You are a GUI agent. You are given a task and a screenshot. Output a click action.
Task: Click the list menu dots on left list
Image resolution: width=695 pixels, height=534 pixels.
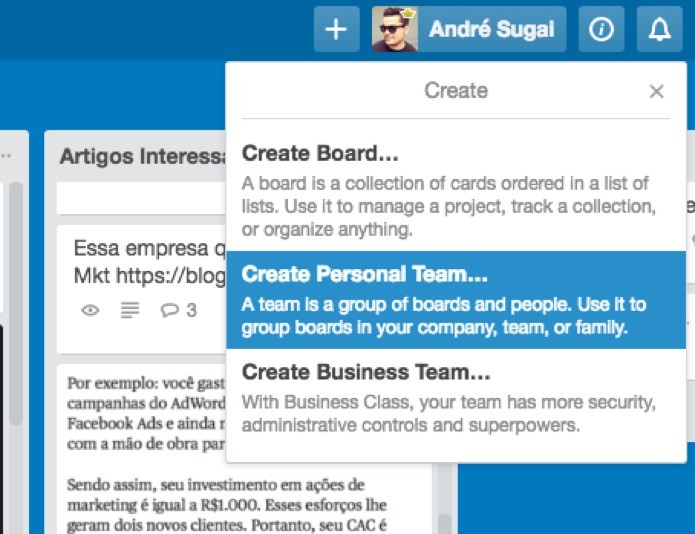[x=6, y=156]
